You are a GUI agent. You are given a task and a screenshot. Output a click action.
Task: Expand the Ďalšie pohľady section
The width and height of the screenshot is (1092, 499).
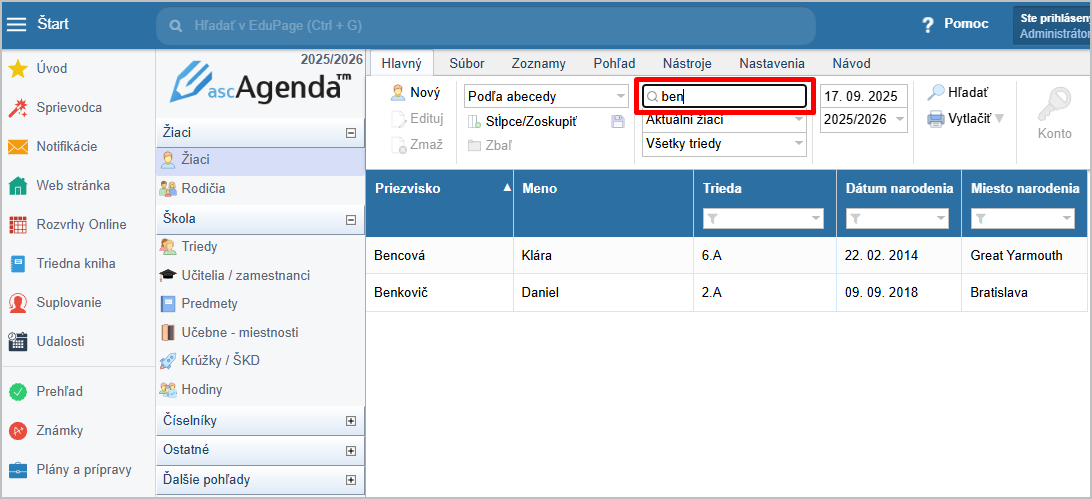click(x=351, y=480)
